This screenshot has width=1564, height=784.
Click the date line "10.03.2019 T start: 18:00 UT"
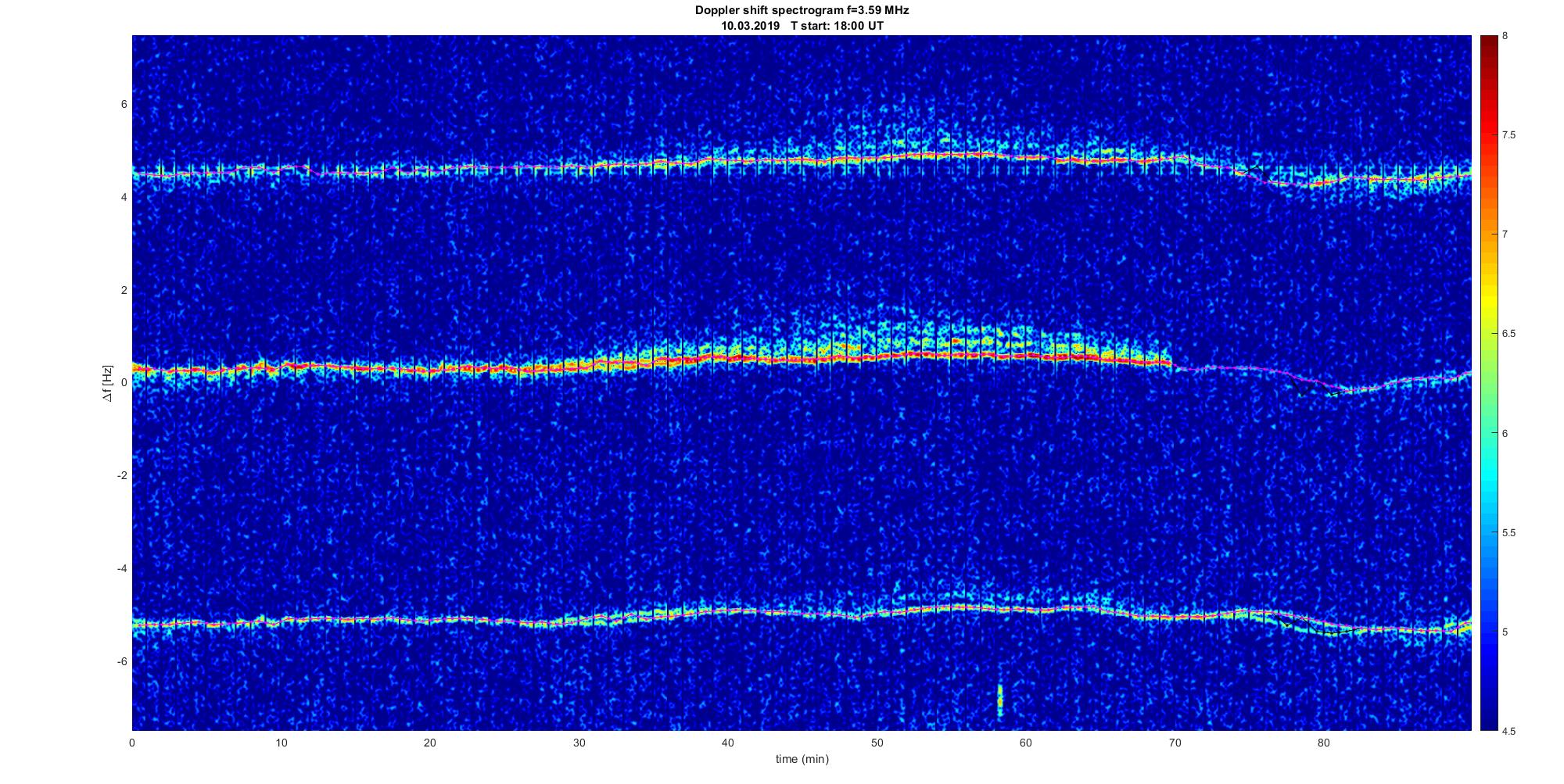click(802, 25)
